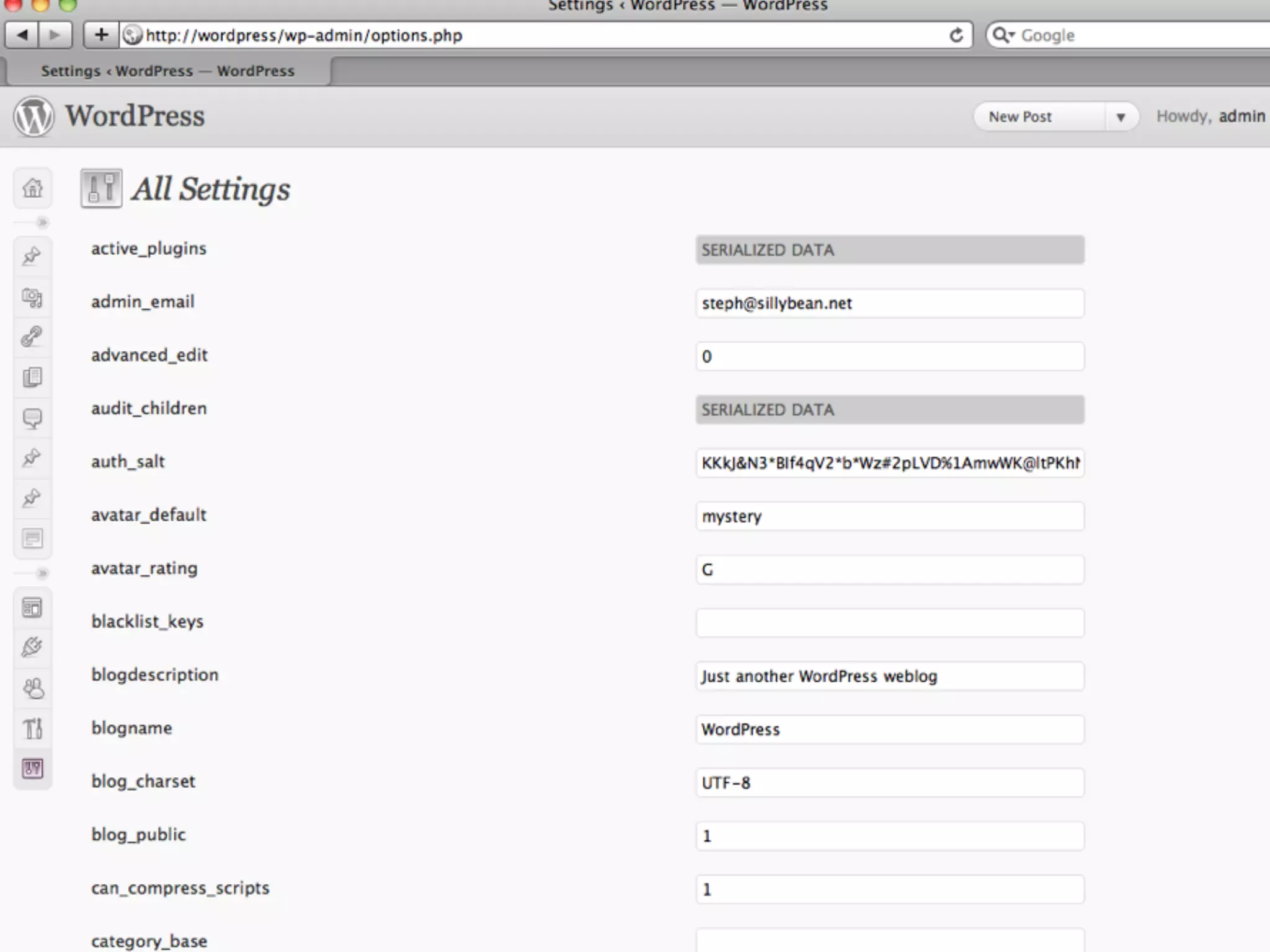This screenshot has height=952, width=1270.
Task: Open the Plugins plug icon
Action: 32,648
